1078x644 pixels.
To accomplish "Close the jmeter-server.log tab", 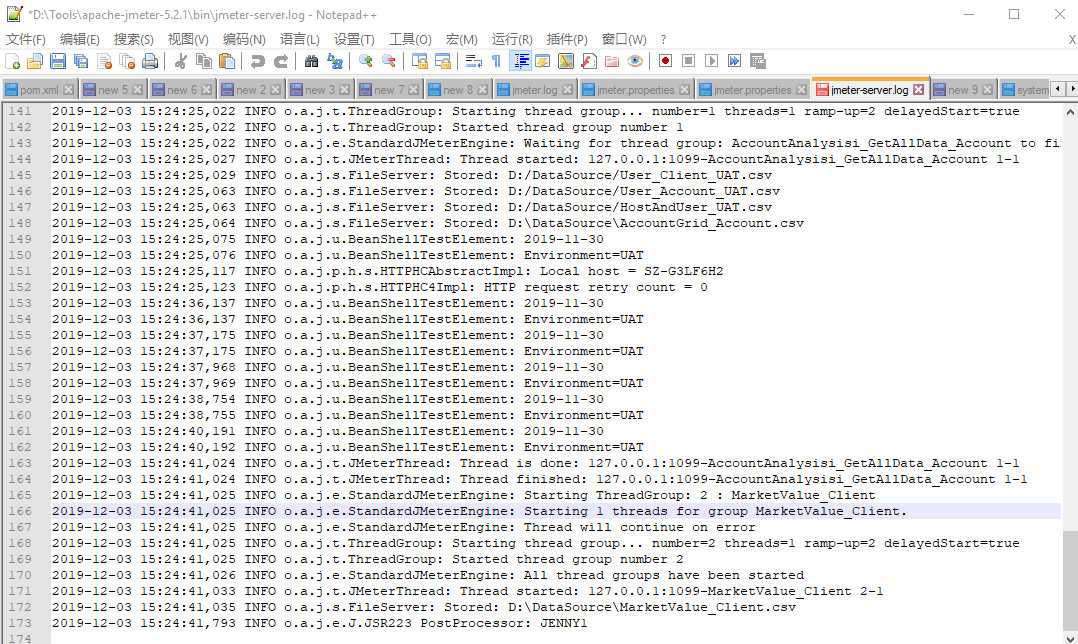I will (x=918, y=90).
